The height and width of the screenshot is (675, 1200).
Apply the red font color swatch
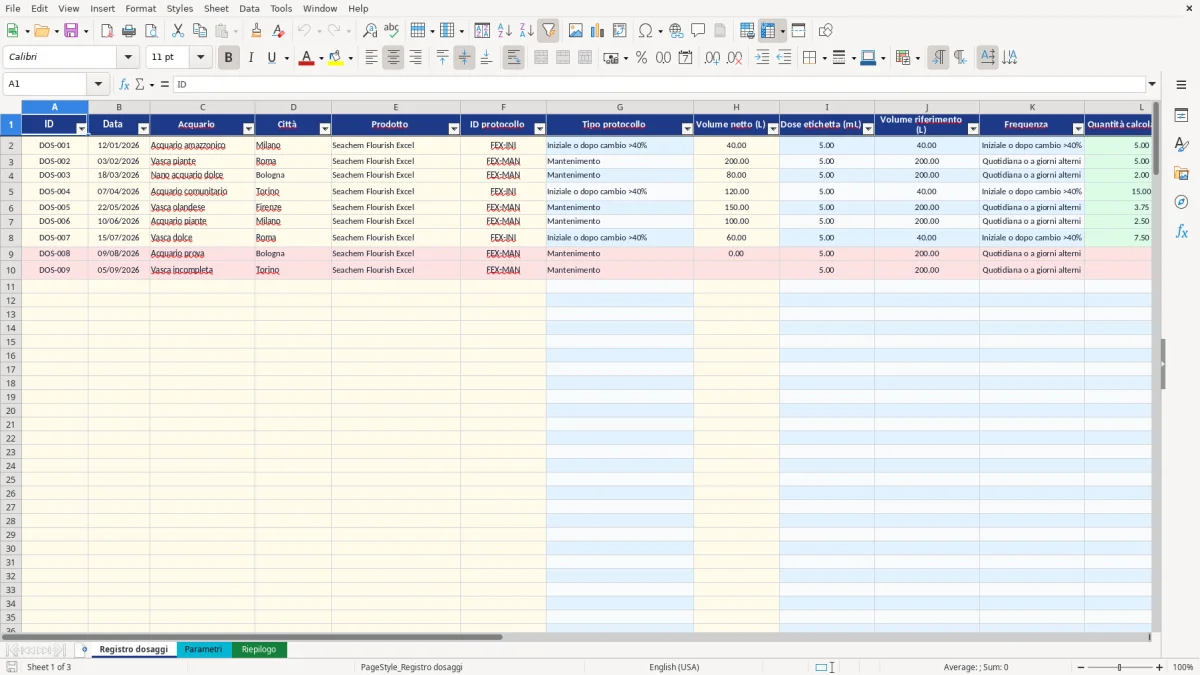click(x=306, y=58)
